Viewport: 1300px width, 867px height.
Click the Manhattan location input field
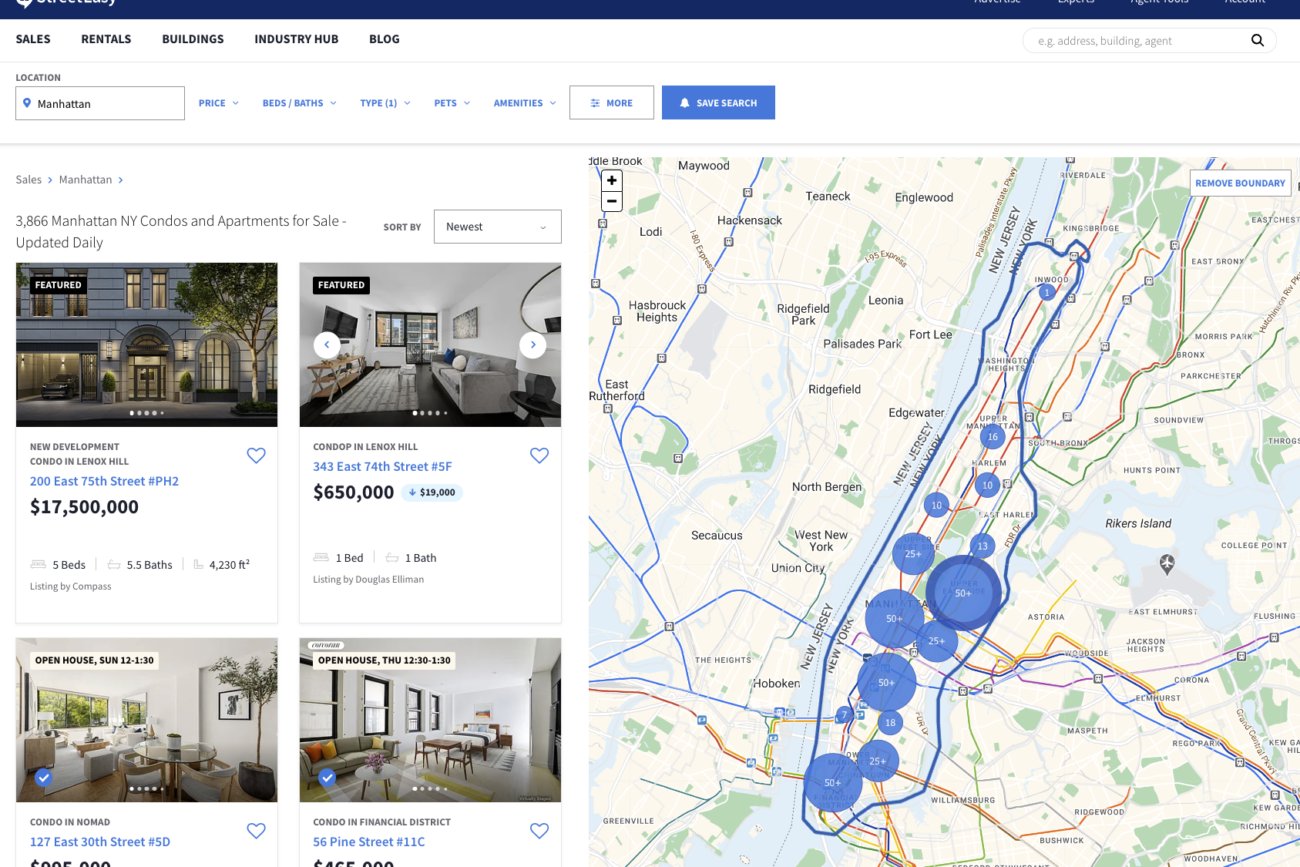100,103
